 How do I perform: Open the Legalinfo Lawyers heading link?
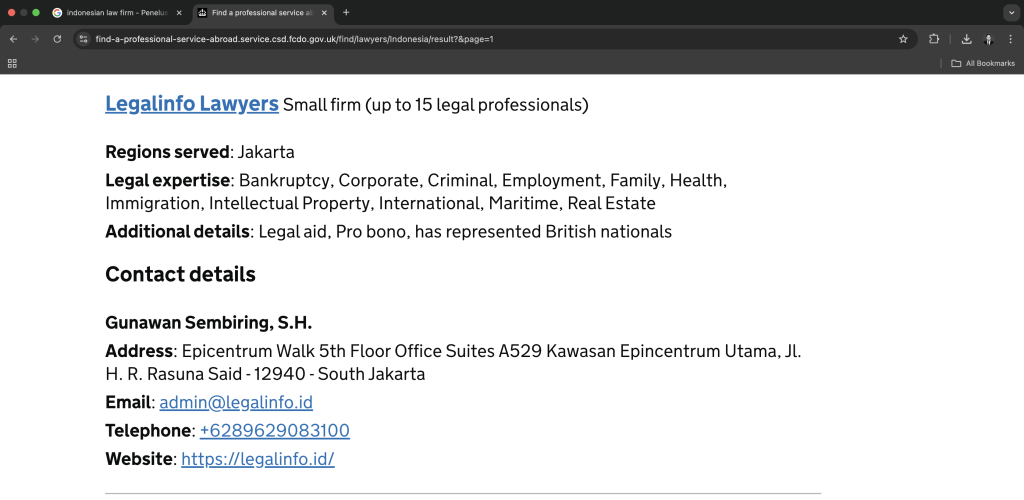pos(191,104)
